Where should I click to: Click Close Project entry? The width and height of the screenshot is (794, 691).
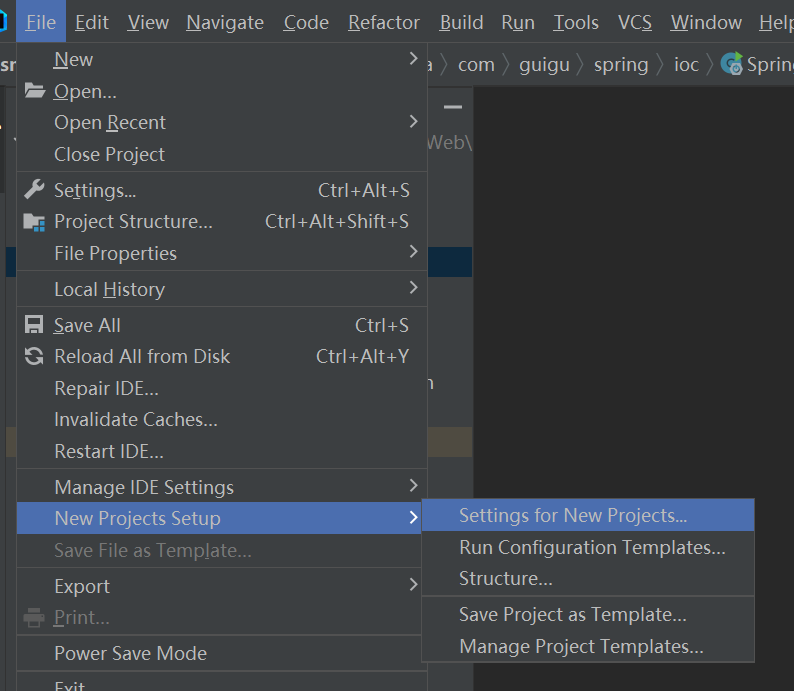click(x=110, y=154)
